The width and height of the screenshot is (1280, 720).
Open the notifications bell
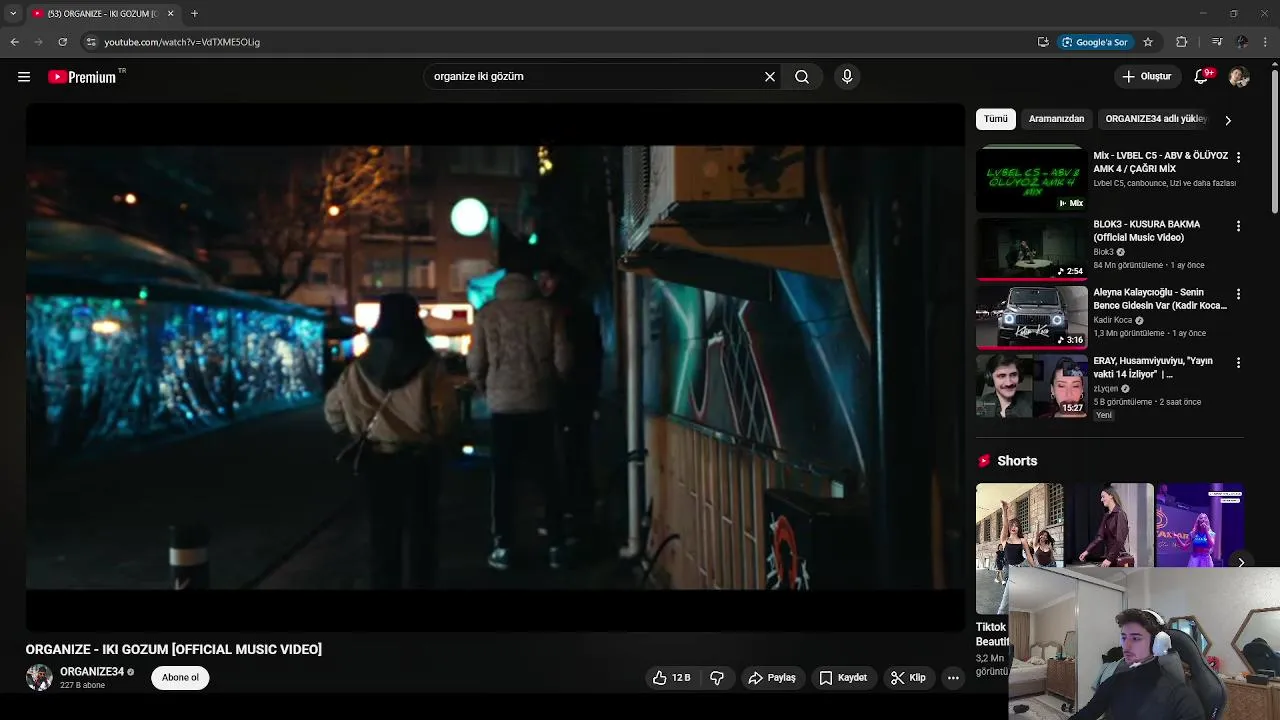pyautogui.click(x=1202, y=77)
